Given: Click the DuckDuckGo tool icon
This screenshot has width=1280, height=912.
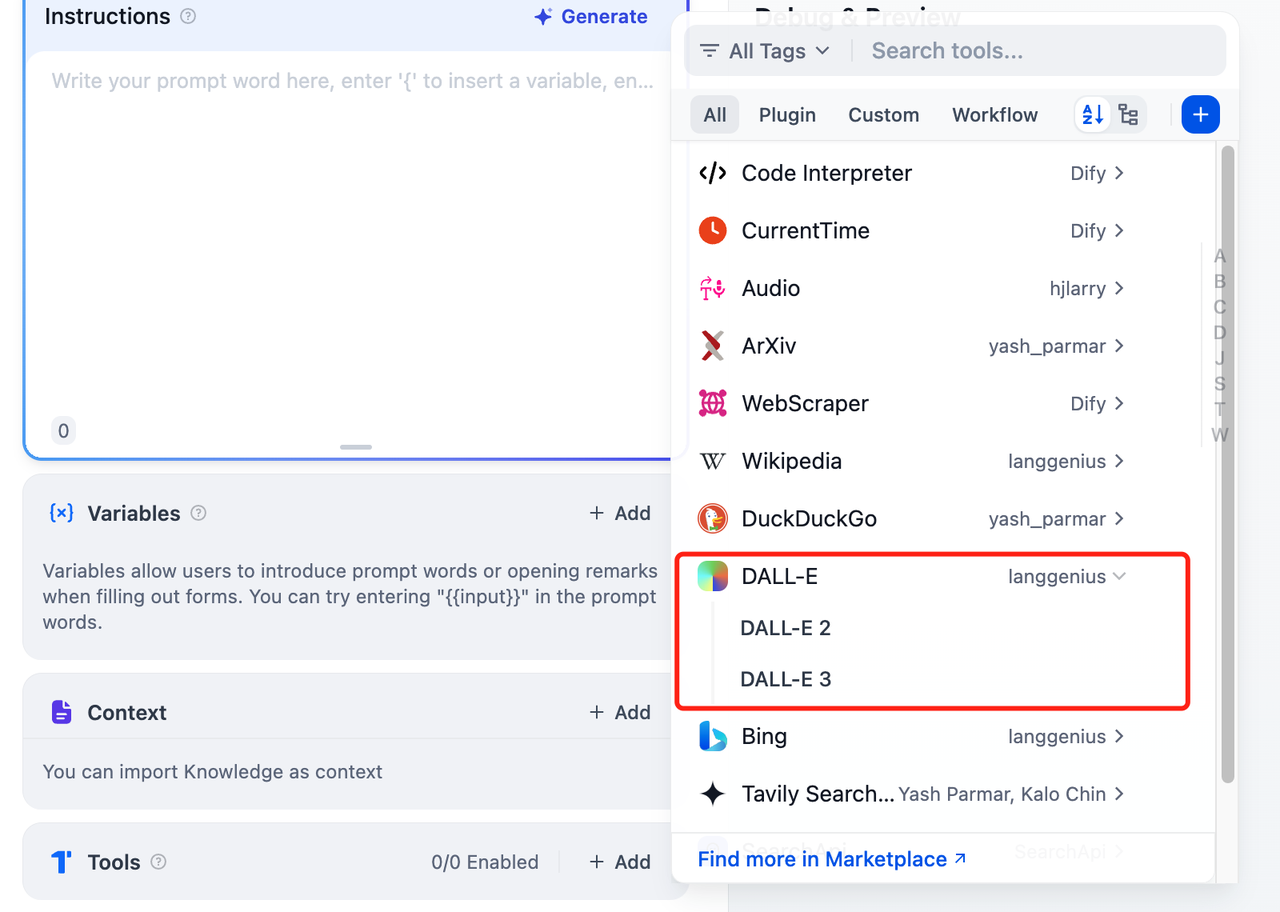Looking at the screenshot, I should (x=712, y=519).
